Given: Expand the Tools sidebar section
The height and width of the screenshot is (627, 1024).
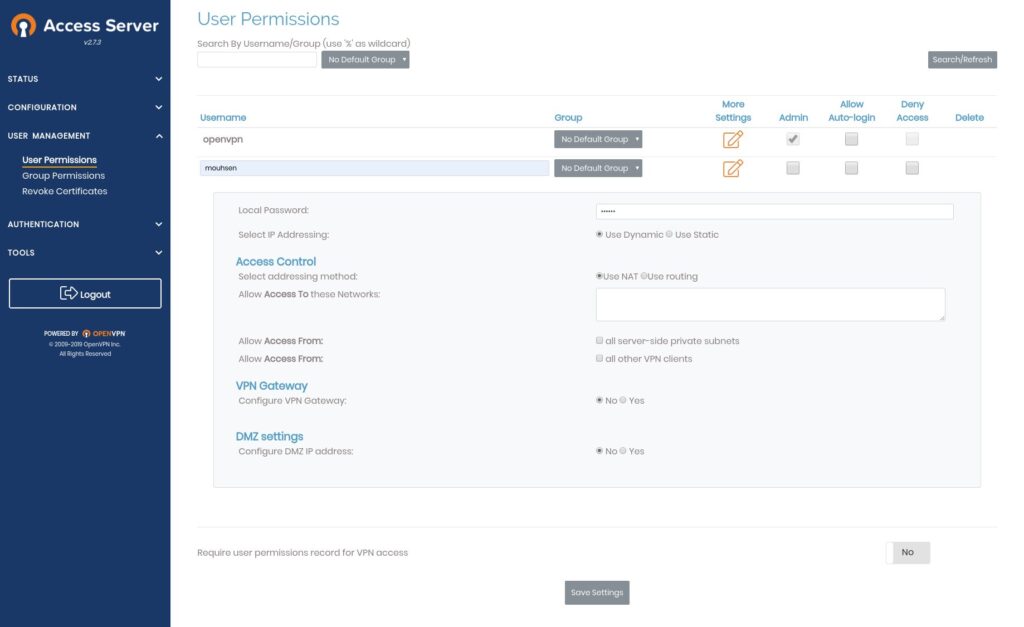Looking at the screenshot, I should tap(85, 253).
